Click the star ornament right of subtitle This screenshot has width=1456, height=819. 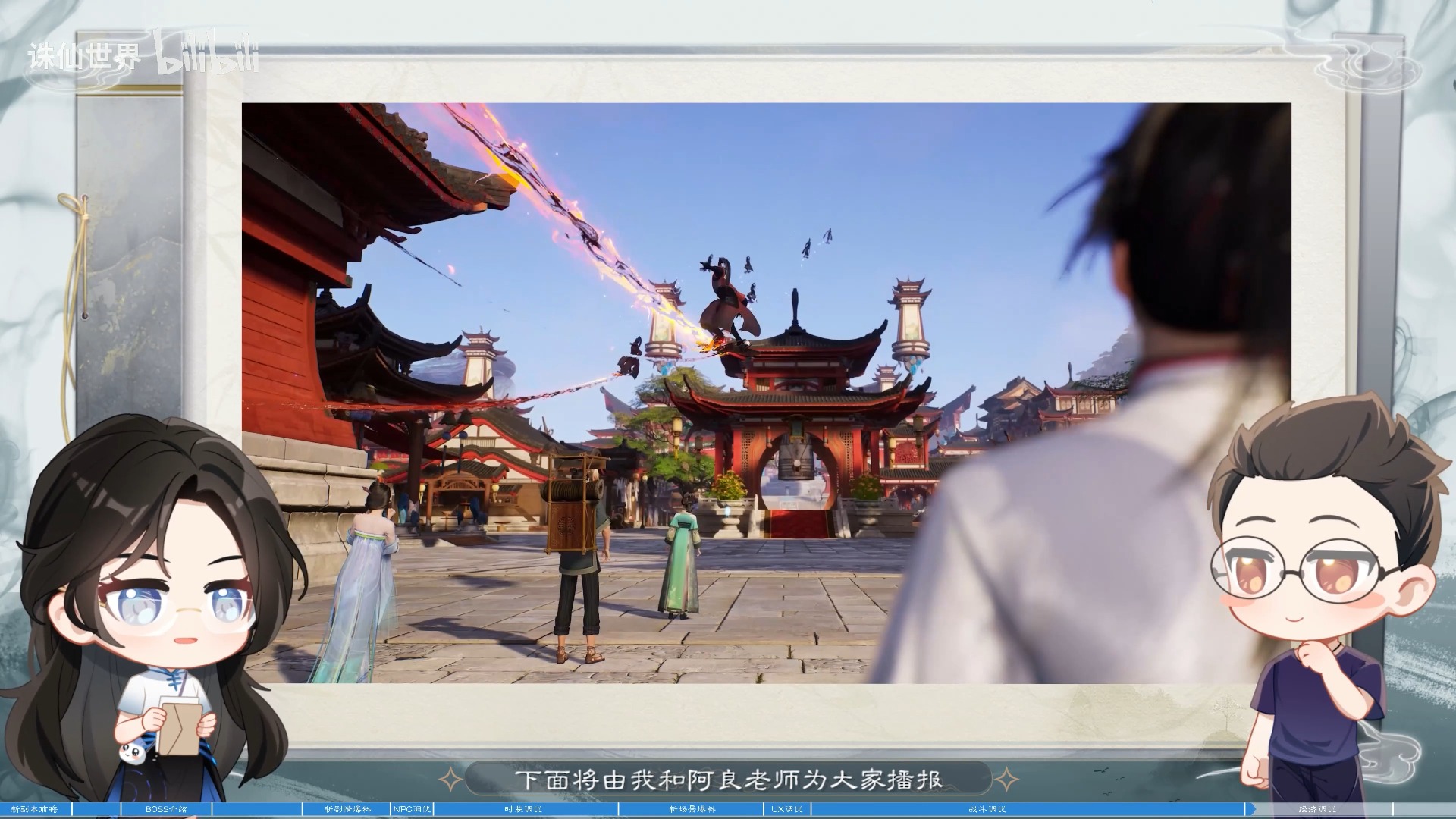[x=1006, y=779]
